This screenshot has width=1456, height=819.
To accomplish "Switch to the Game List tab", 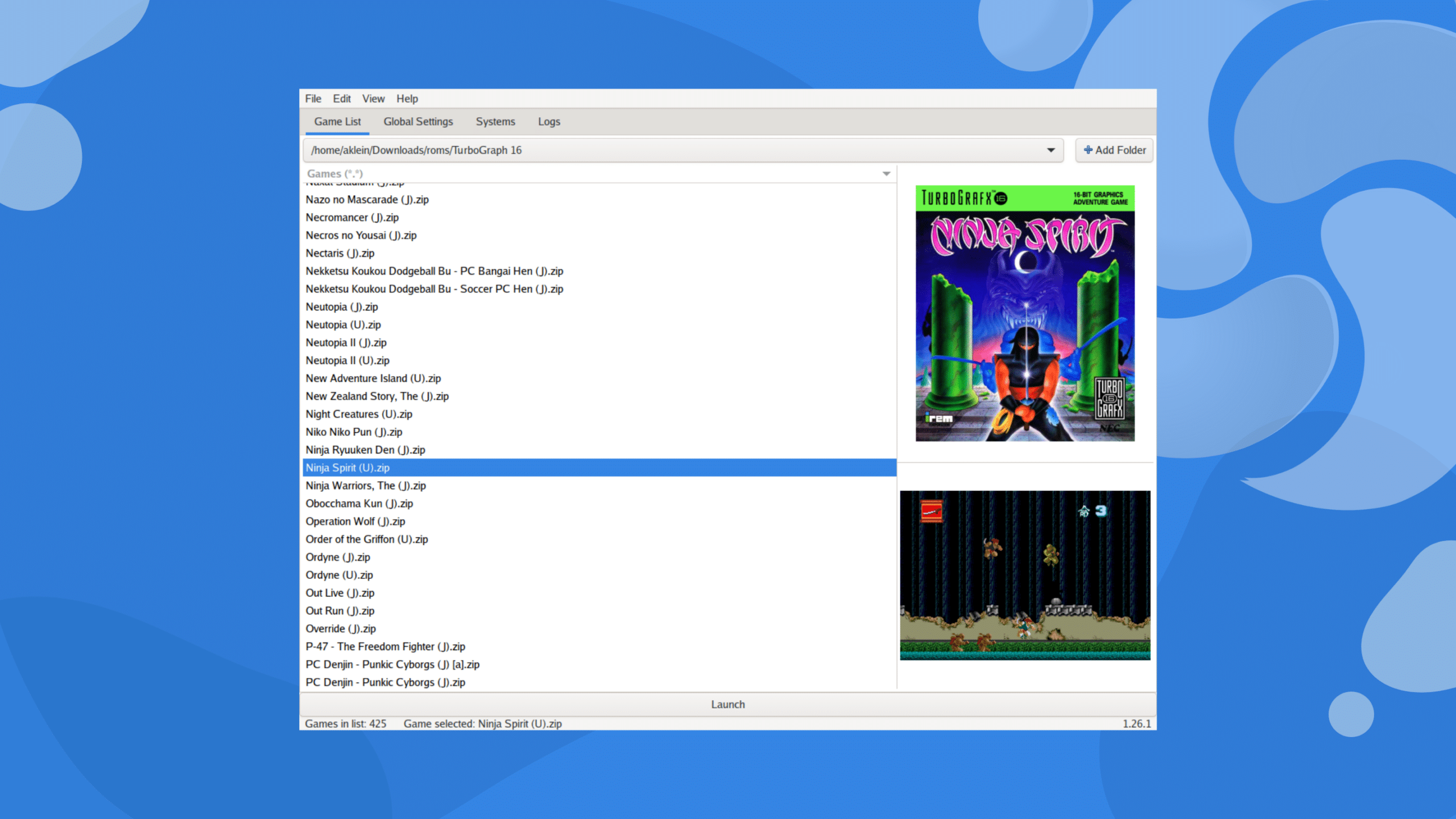I will tap(337, 122).
